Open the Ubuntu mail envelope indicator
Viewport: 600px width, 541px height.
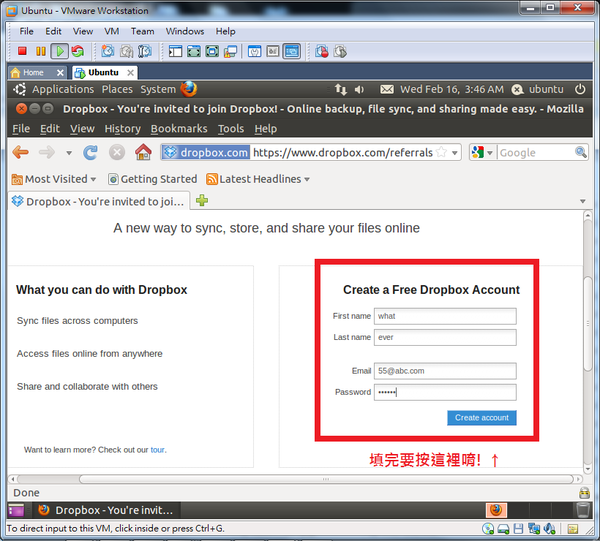click(387, 90)
